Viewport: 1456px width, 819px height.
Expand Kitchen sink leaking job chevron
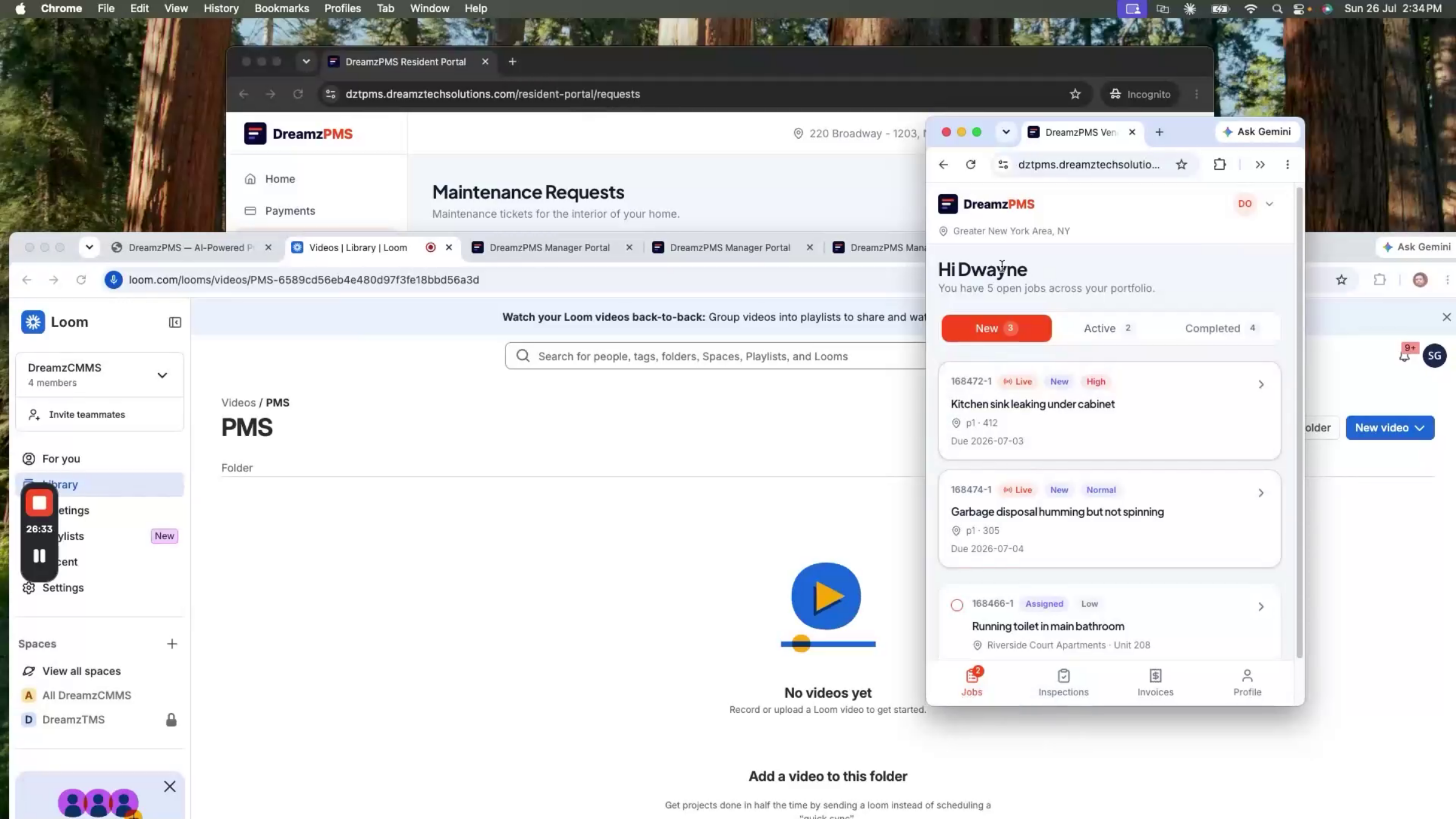[x=1261, y=385]
